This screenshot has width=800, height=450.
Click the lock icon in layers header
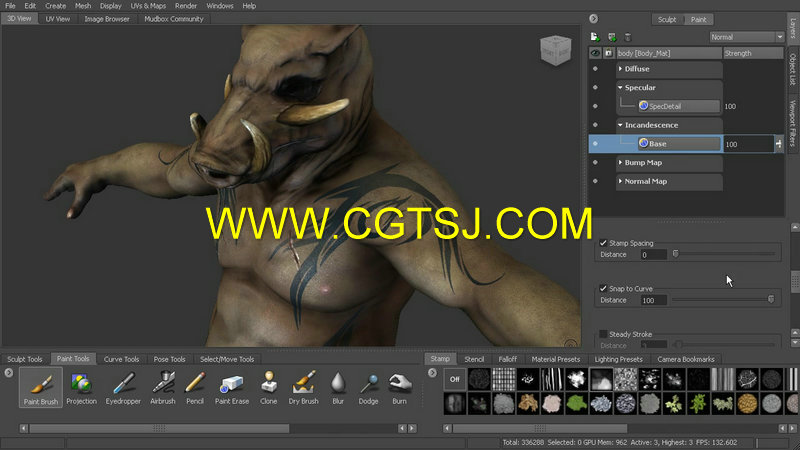pyautogui.click(x=608, y=53)
